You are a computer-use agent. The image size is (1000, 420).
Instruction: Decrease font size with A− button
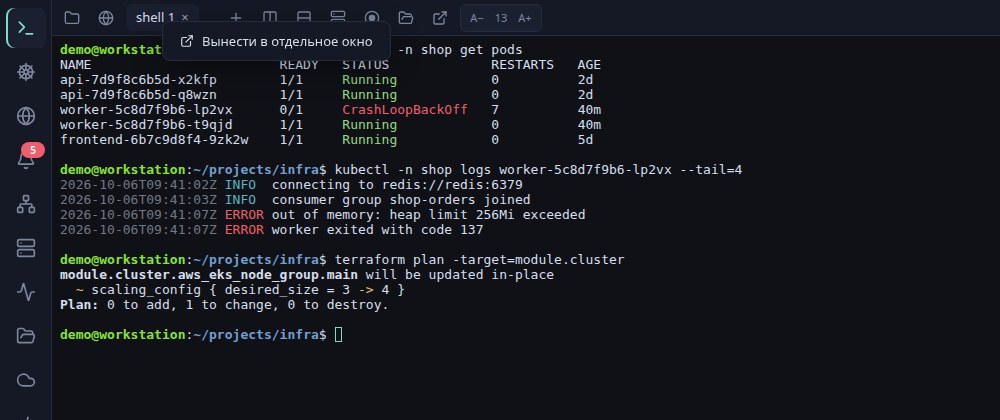(x=476, y=18)
